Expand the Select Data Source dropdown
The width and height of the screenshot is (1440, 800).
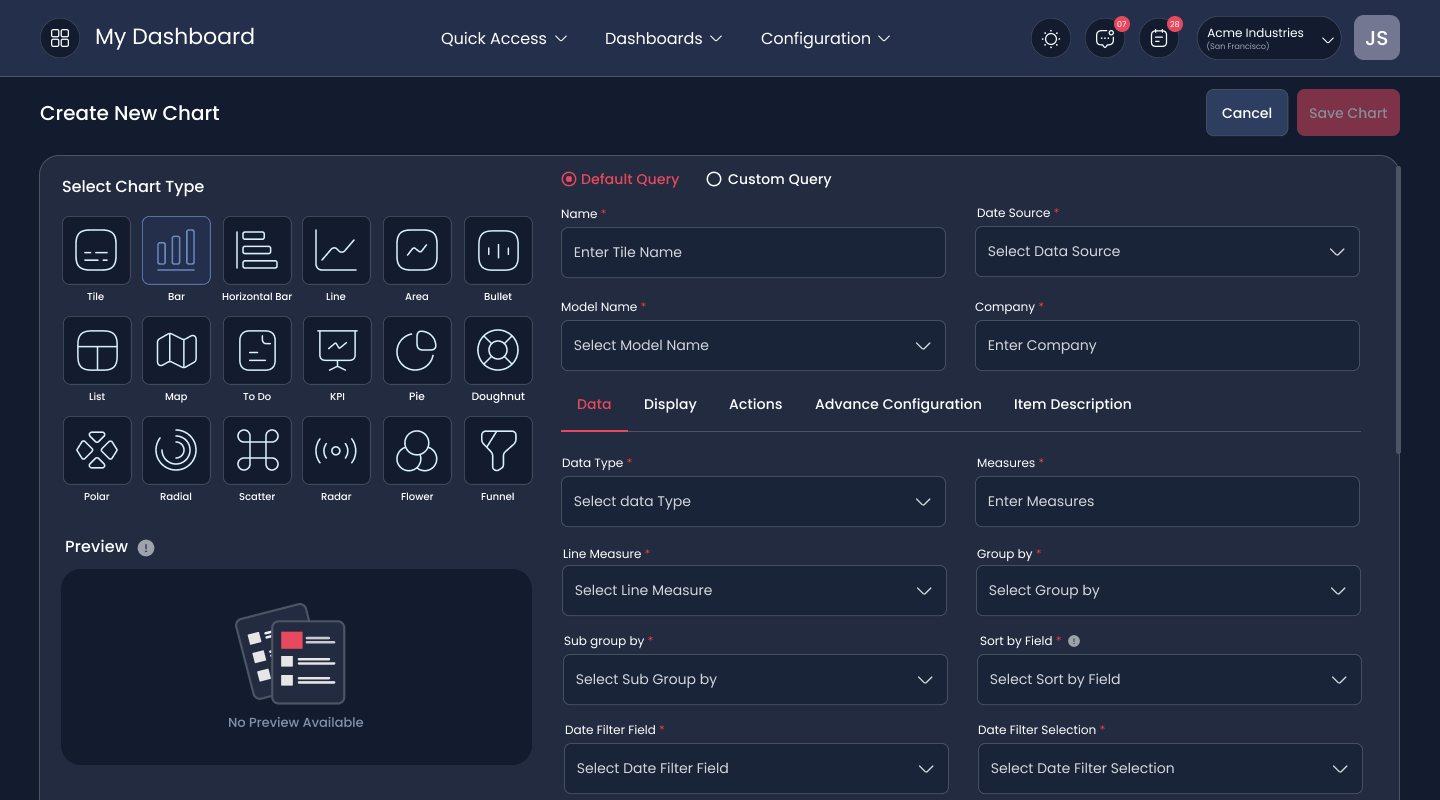pos(1167,251)
